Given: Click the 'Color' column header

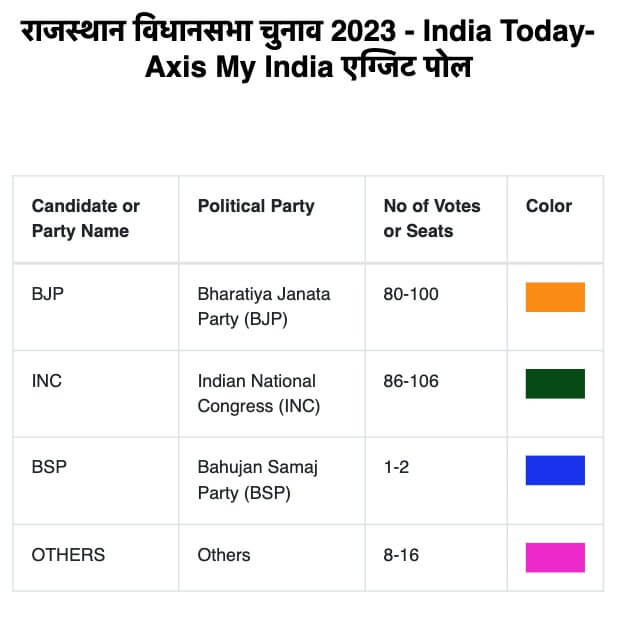Looking at the screenshot, I should point(549,206).
